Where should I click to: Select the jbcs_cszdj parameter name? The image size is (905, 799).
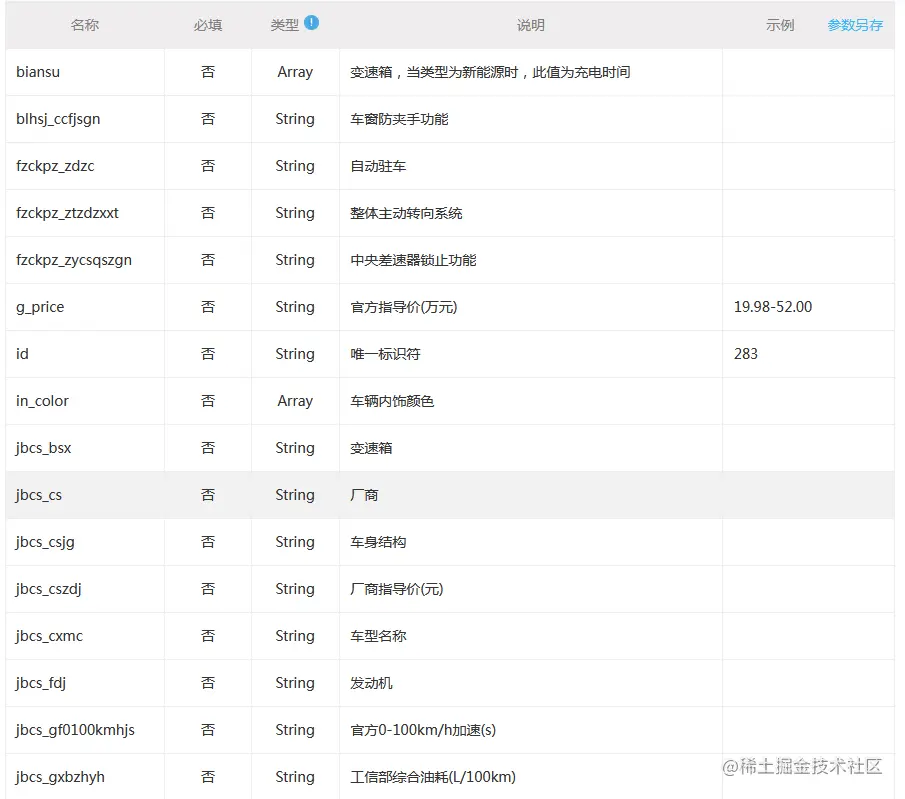49,589
